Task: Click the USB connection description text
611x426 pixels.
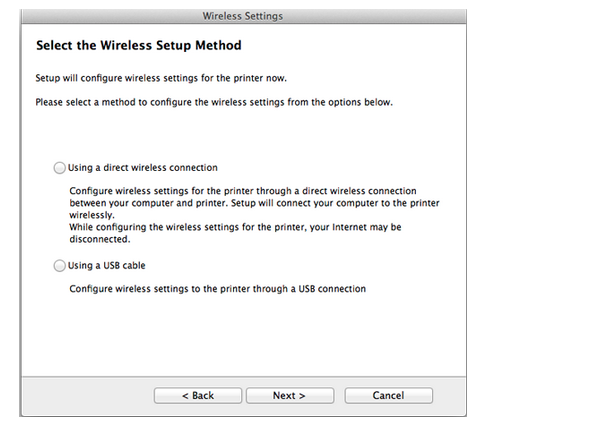Action: [x=217, y=289]
